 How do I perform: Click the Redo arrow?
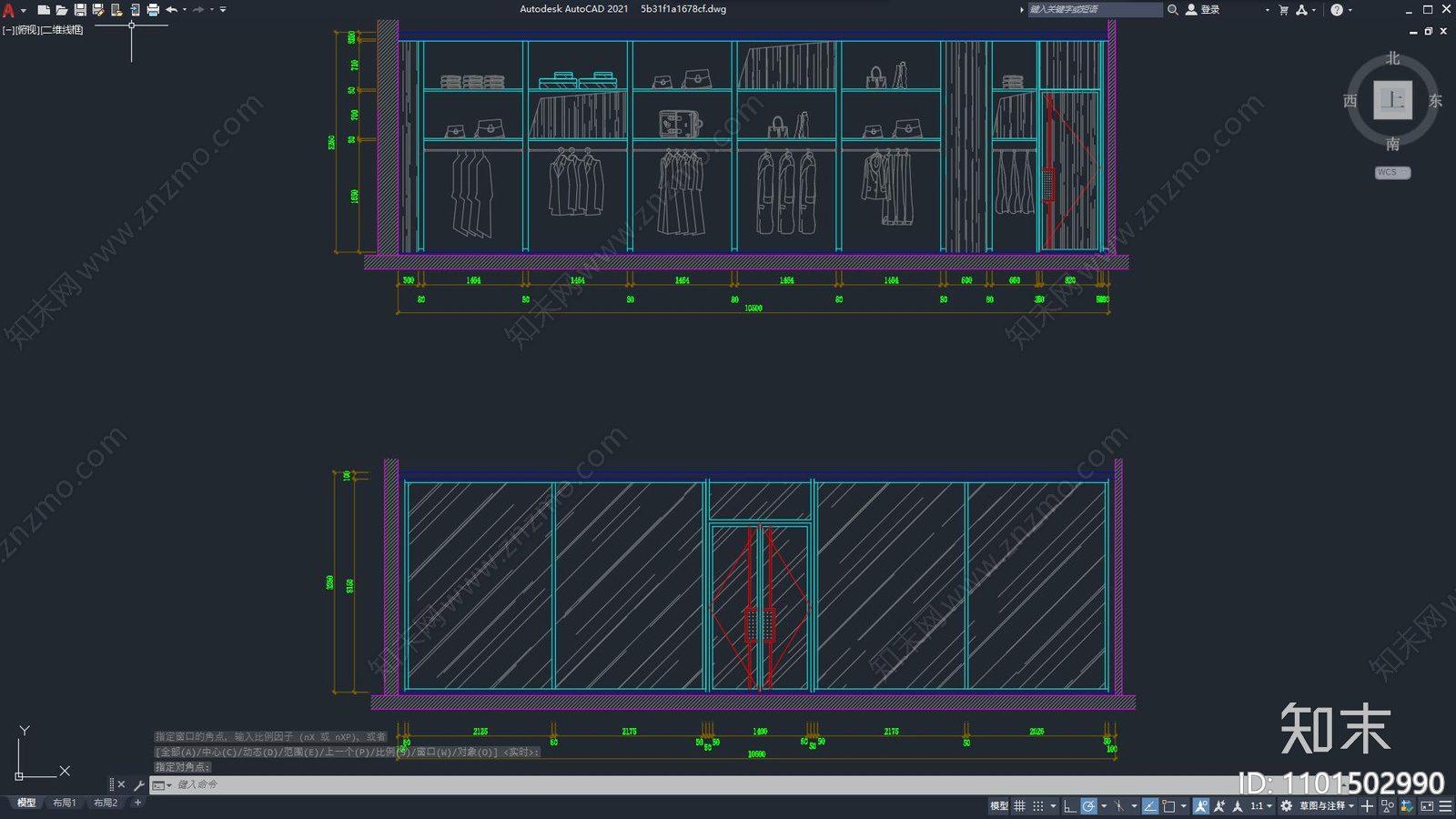[198, 9]
